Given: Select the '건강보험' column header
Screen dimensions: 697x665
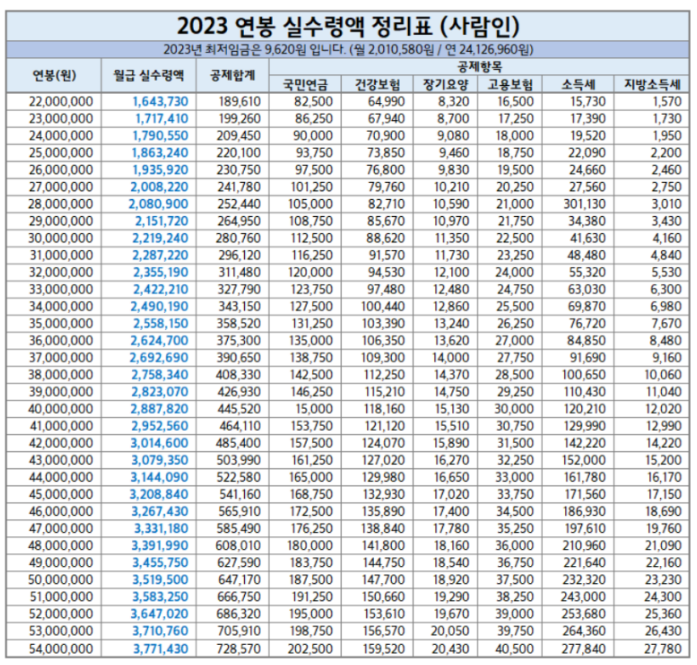Looking at the screenshot, I should pos(377,84).
